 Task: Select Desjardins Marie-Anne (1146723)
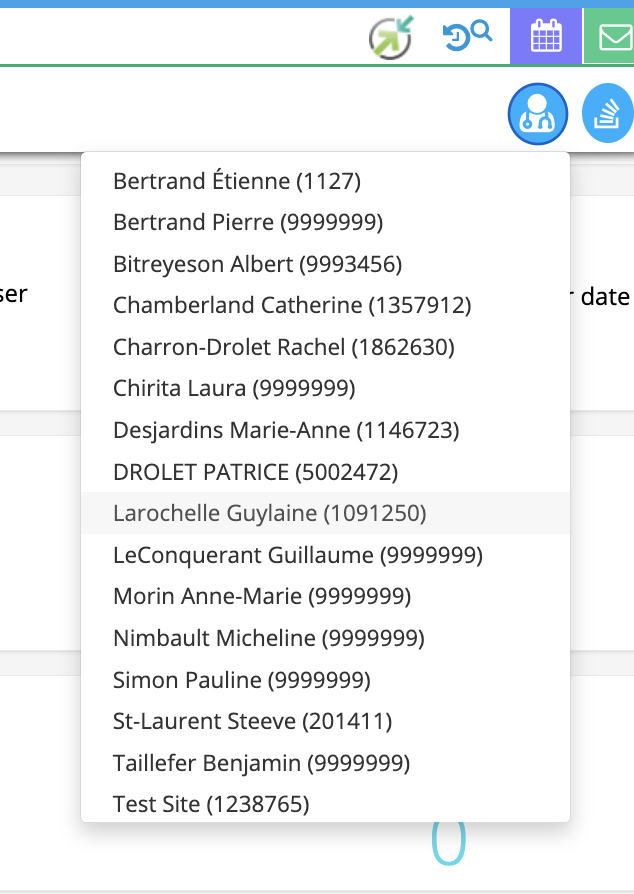pos(326,430)
